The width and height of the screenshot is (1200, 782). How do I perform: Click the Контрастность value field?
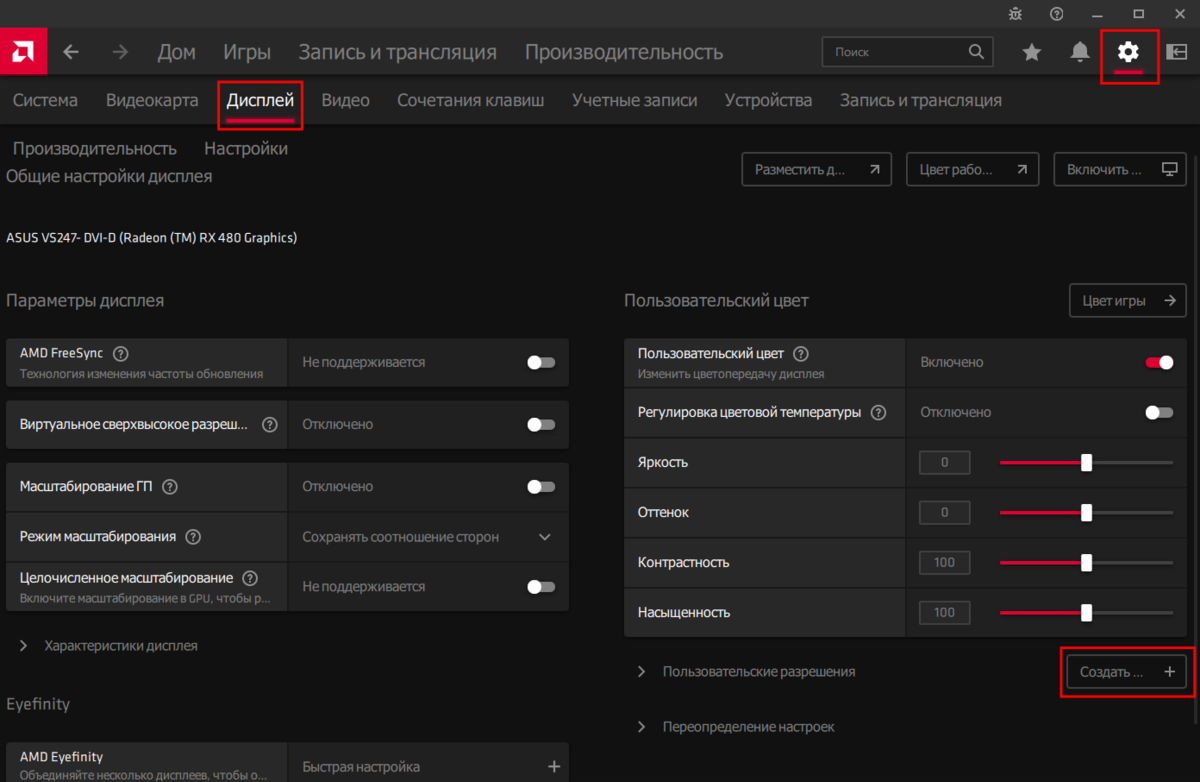click(x=944, y=562)
